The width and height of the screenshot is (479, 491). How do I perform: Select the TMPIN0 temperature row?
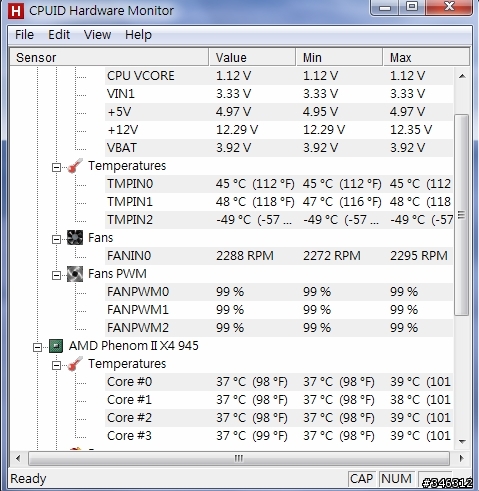[279, 184]
